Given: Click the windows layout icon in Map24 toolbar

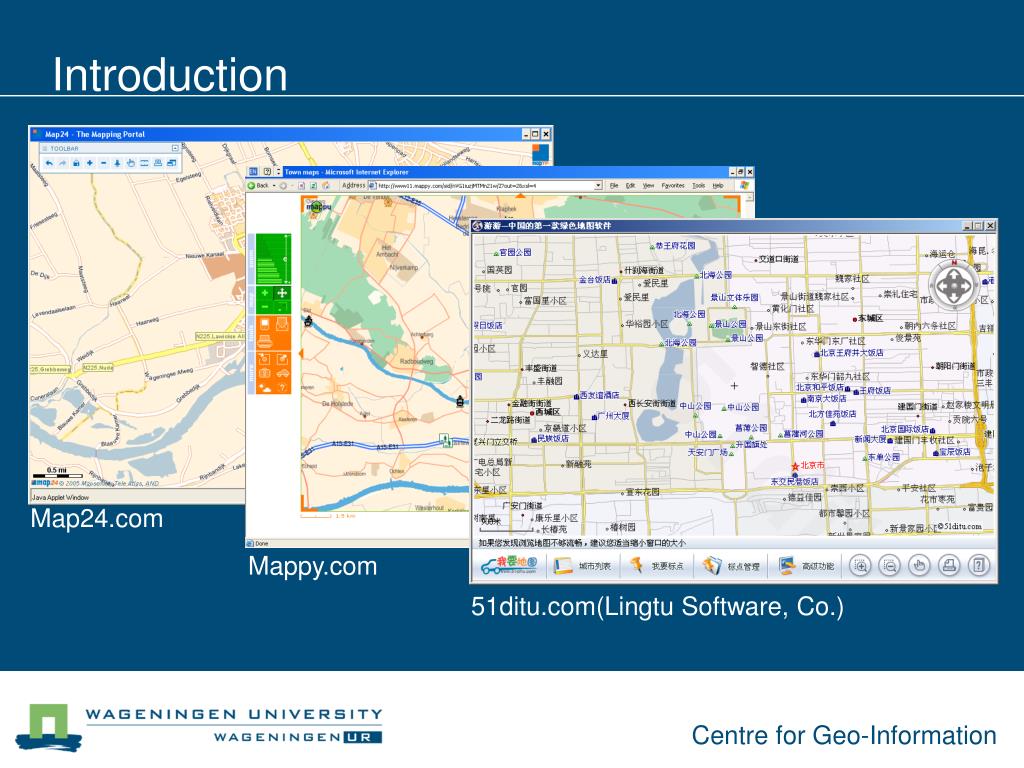Looking at the screenshot, I should 172,163.
